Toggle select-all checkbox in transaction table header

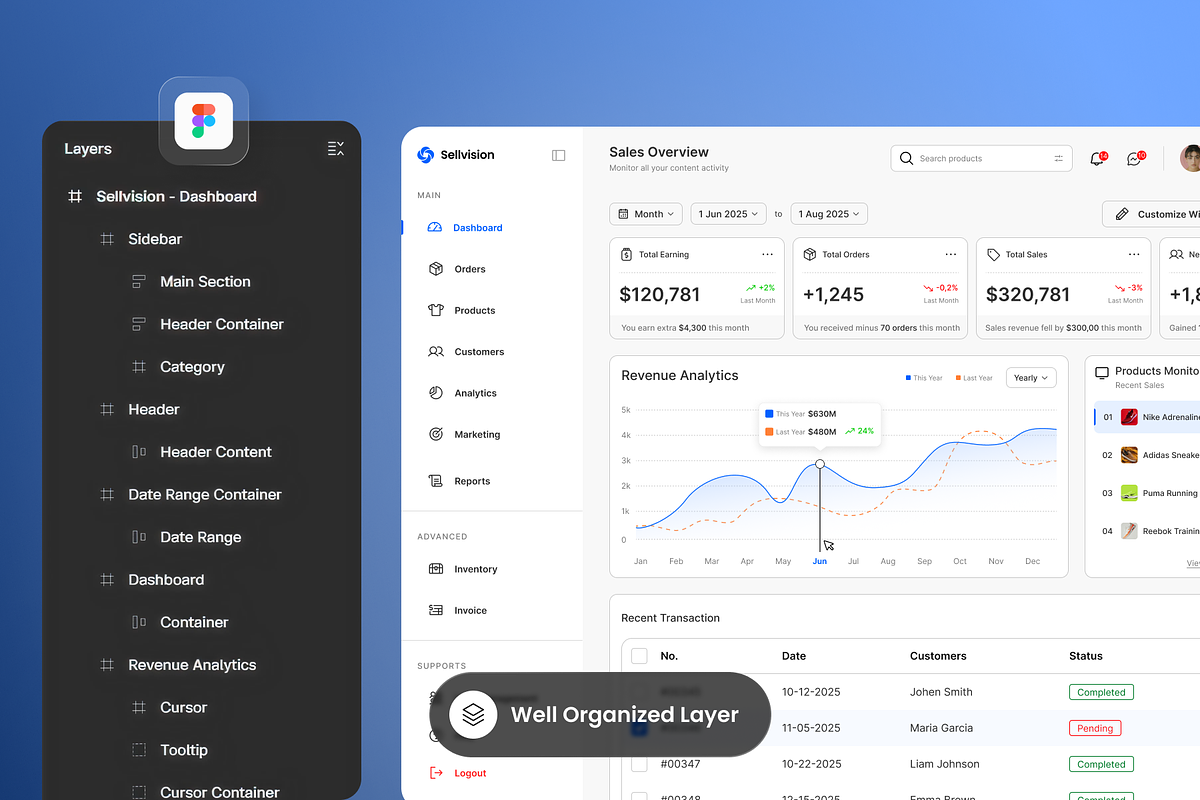639,656
